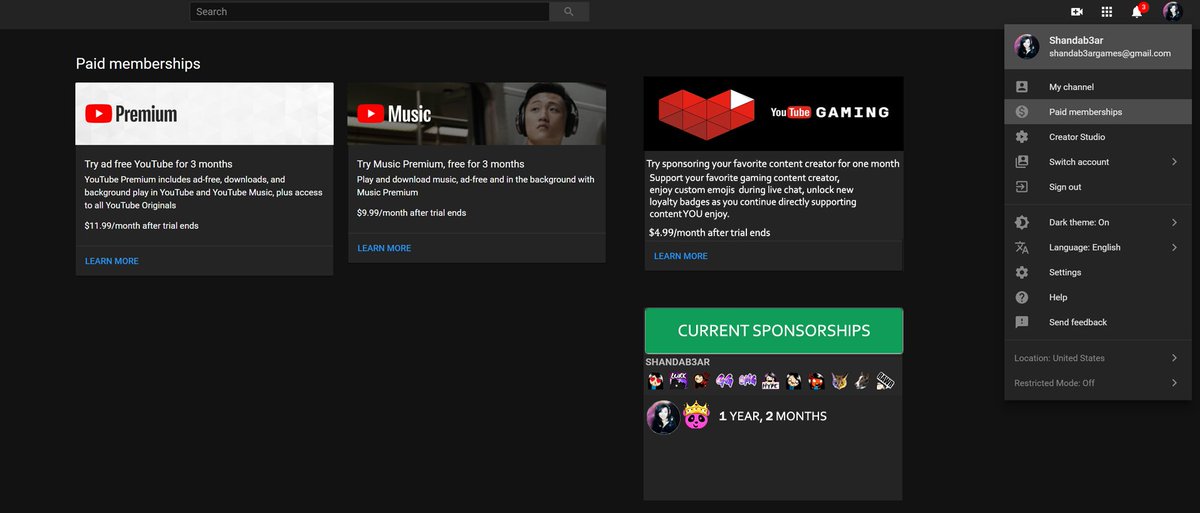Expand the Dark theme submenu chevron

coord(1174,222)
